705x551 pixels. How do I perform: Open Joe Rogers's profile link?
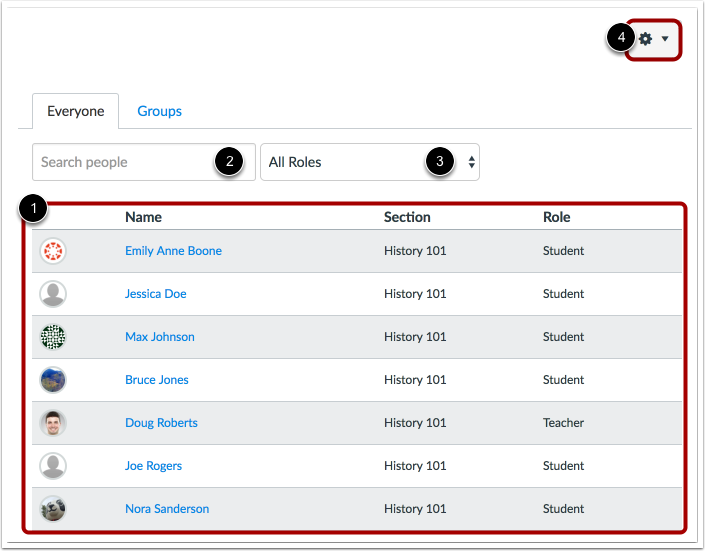click(x=153, y=466)
